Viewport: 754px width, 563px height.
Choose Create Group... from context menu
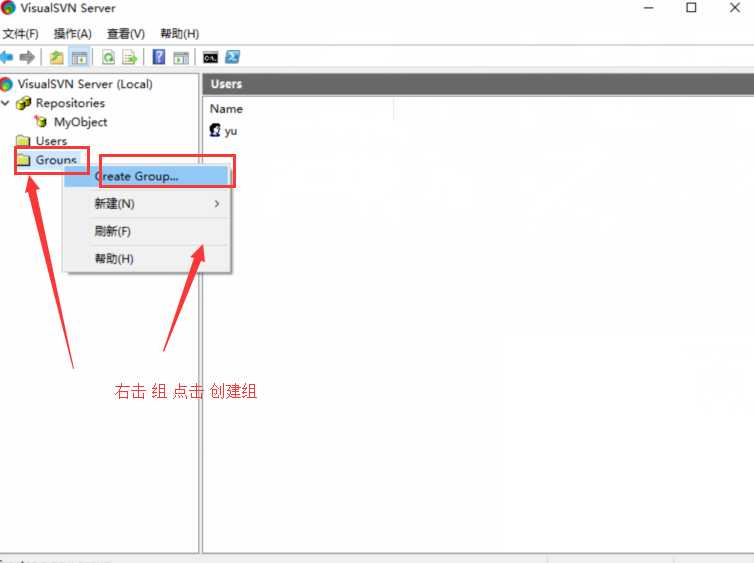coord(147,176)
